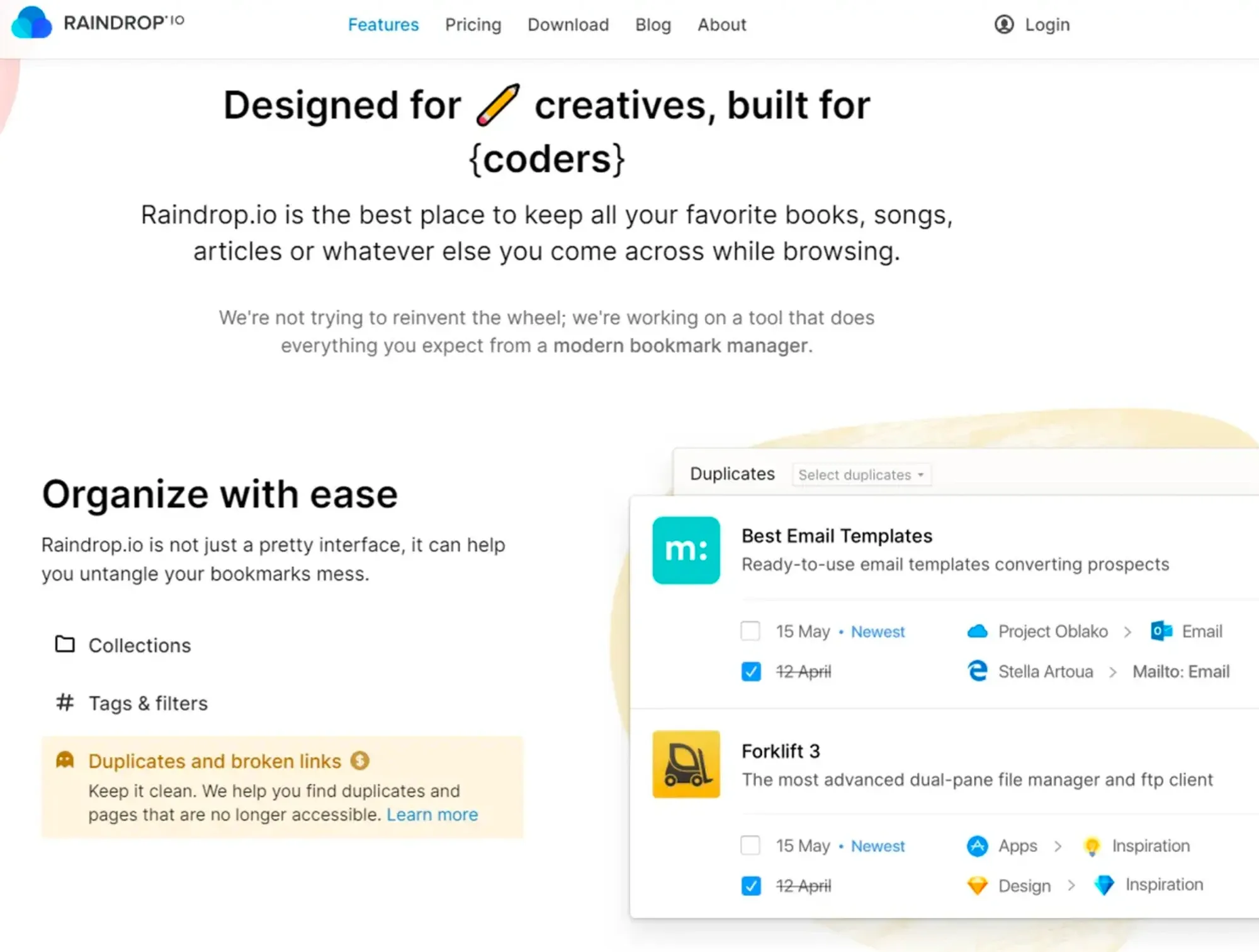Click Newest label under Best Email Templates
Image resolution: width=1259 pixels, height=952 pixels.
pos(878,632)
